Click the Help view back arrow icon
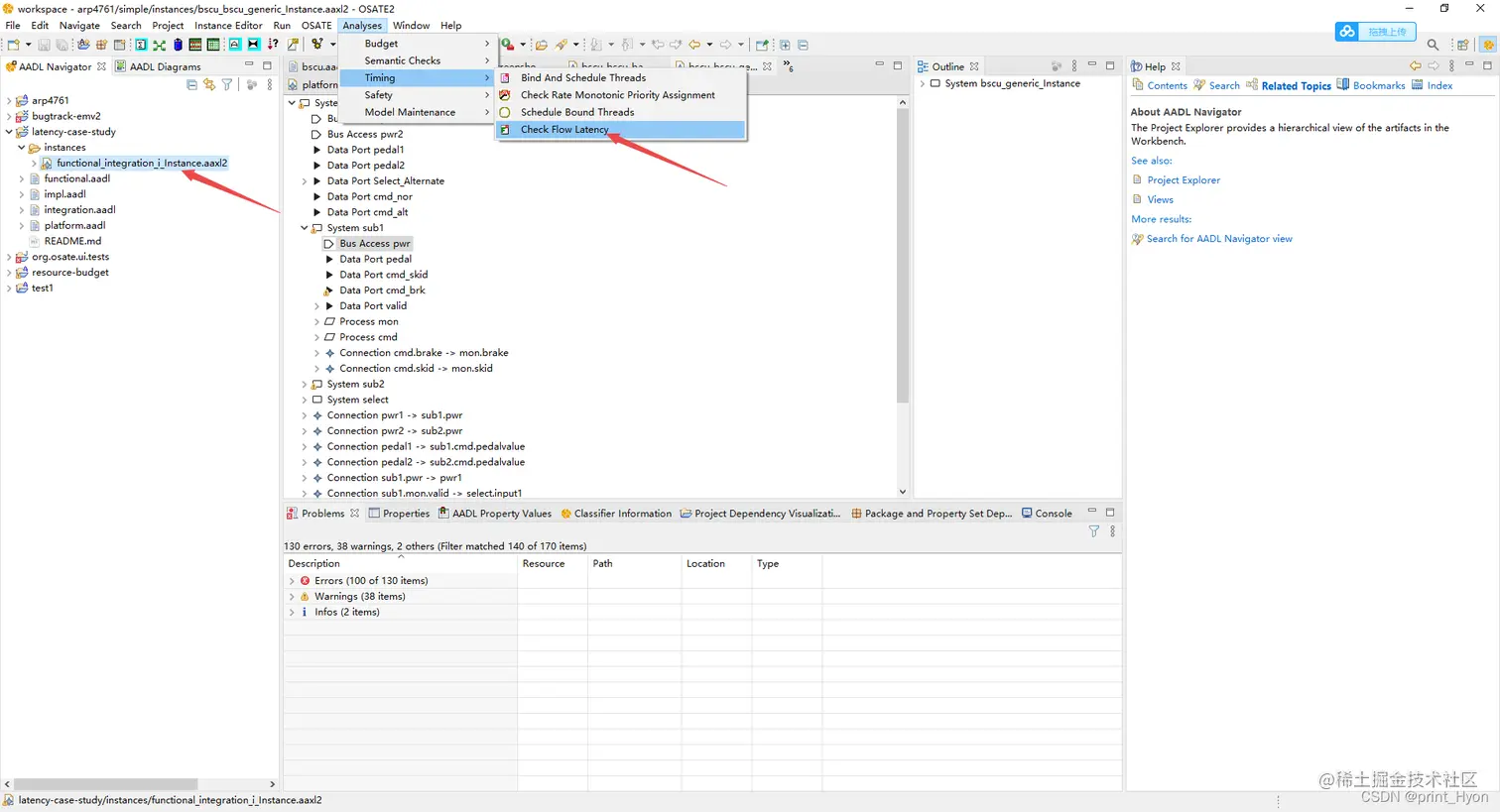1500x812 pixels. 1415,66
